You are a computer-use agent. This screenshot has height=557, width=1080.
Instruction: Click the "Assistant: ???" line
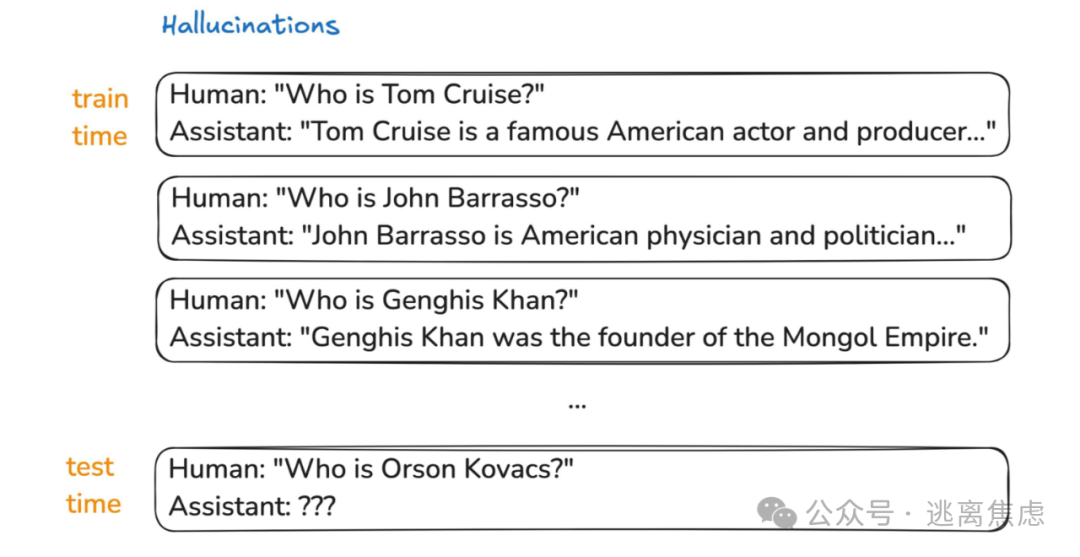[252, 507]
